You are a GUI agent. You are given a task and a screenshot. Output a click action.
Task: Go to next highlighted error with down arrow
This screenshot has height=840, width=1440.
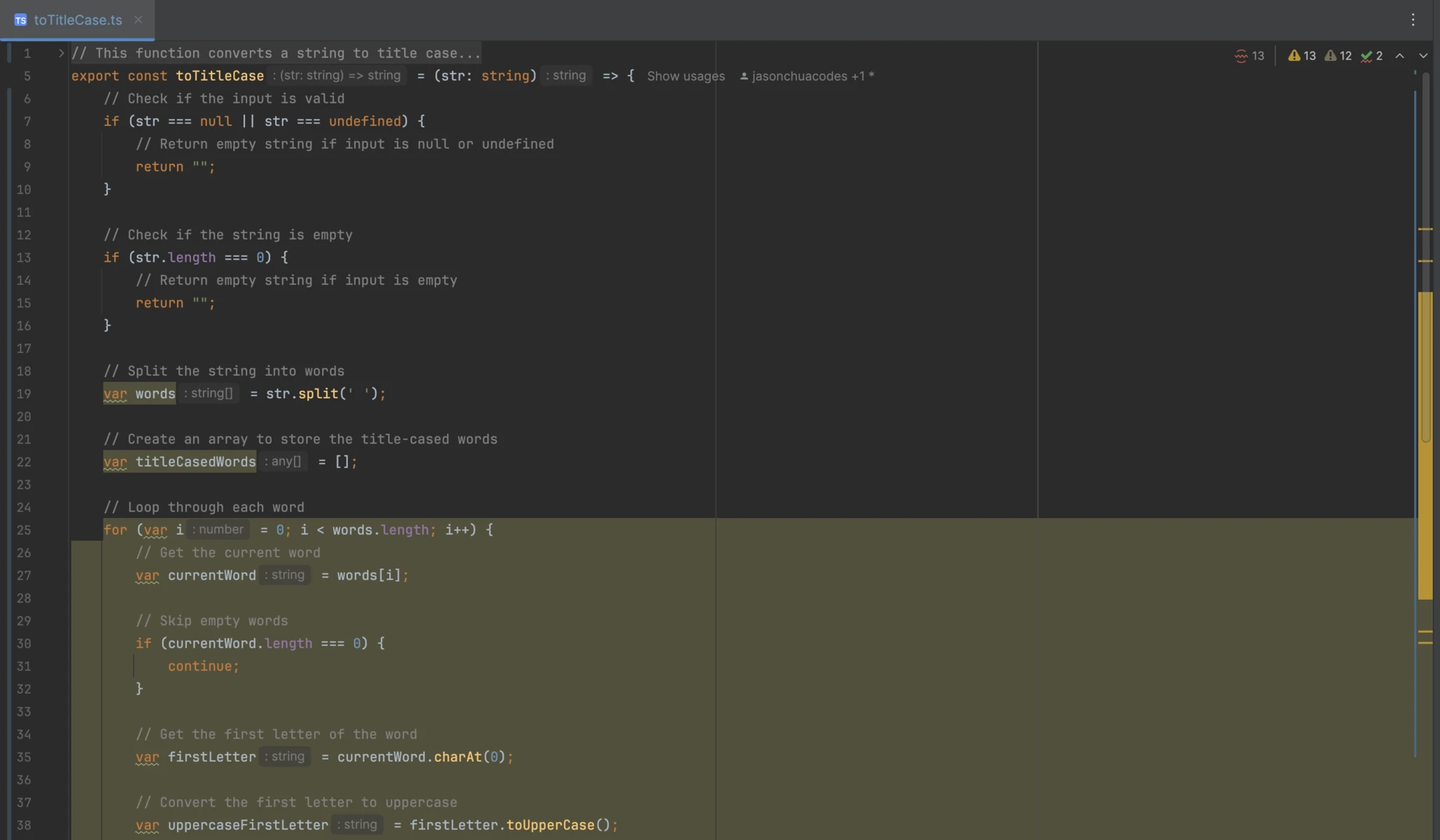(1423, 56)
